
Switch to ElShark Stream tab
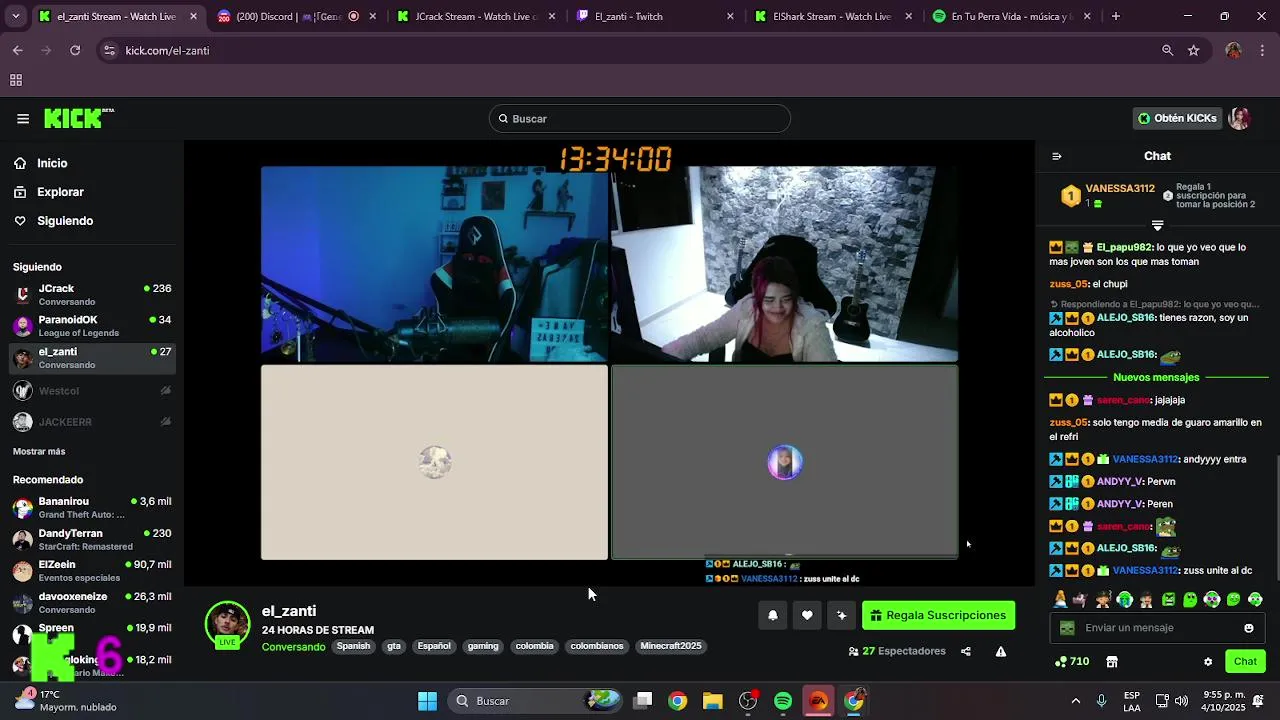[836, 16]
